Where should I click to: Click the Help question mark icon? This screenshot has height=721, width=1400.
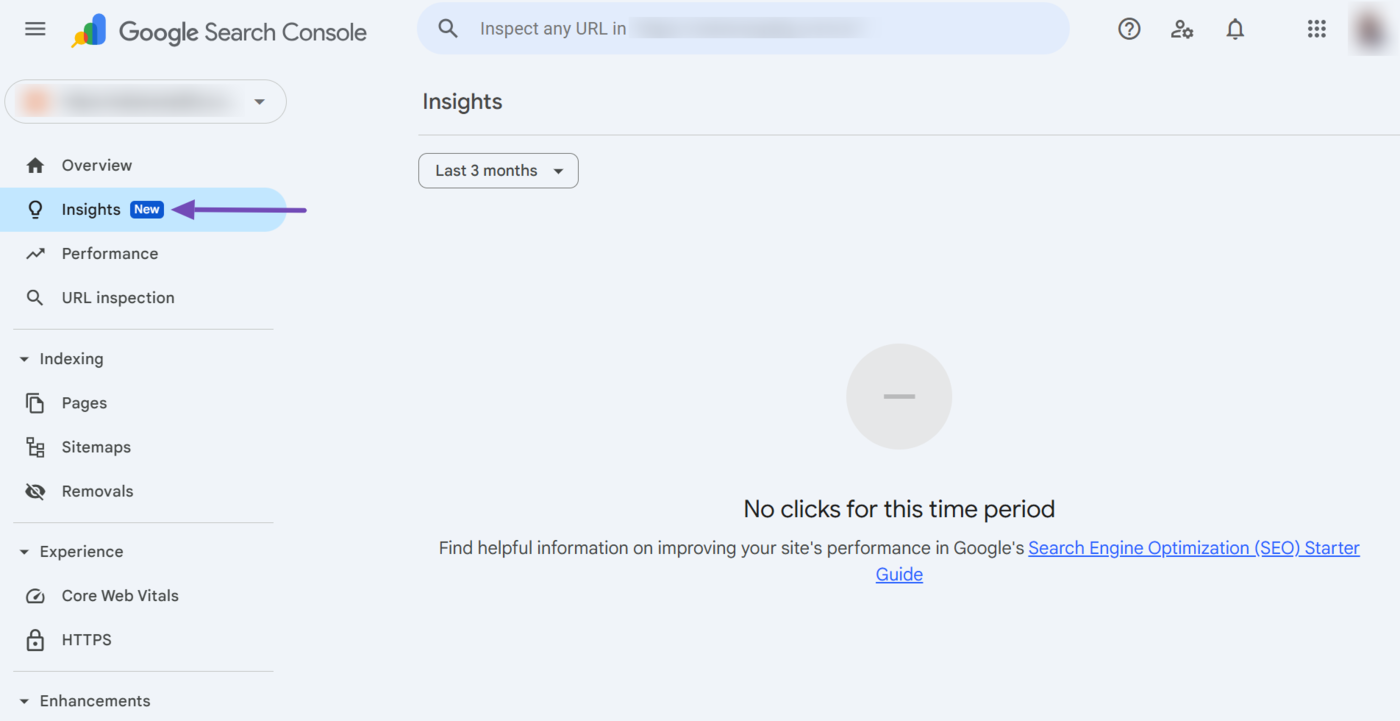pyautogui.click(x=1129, y=29)
